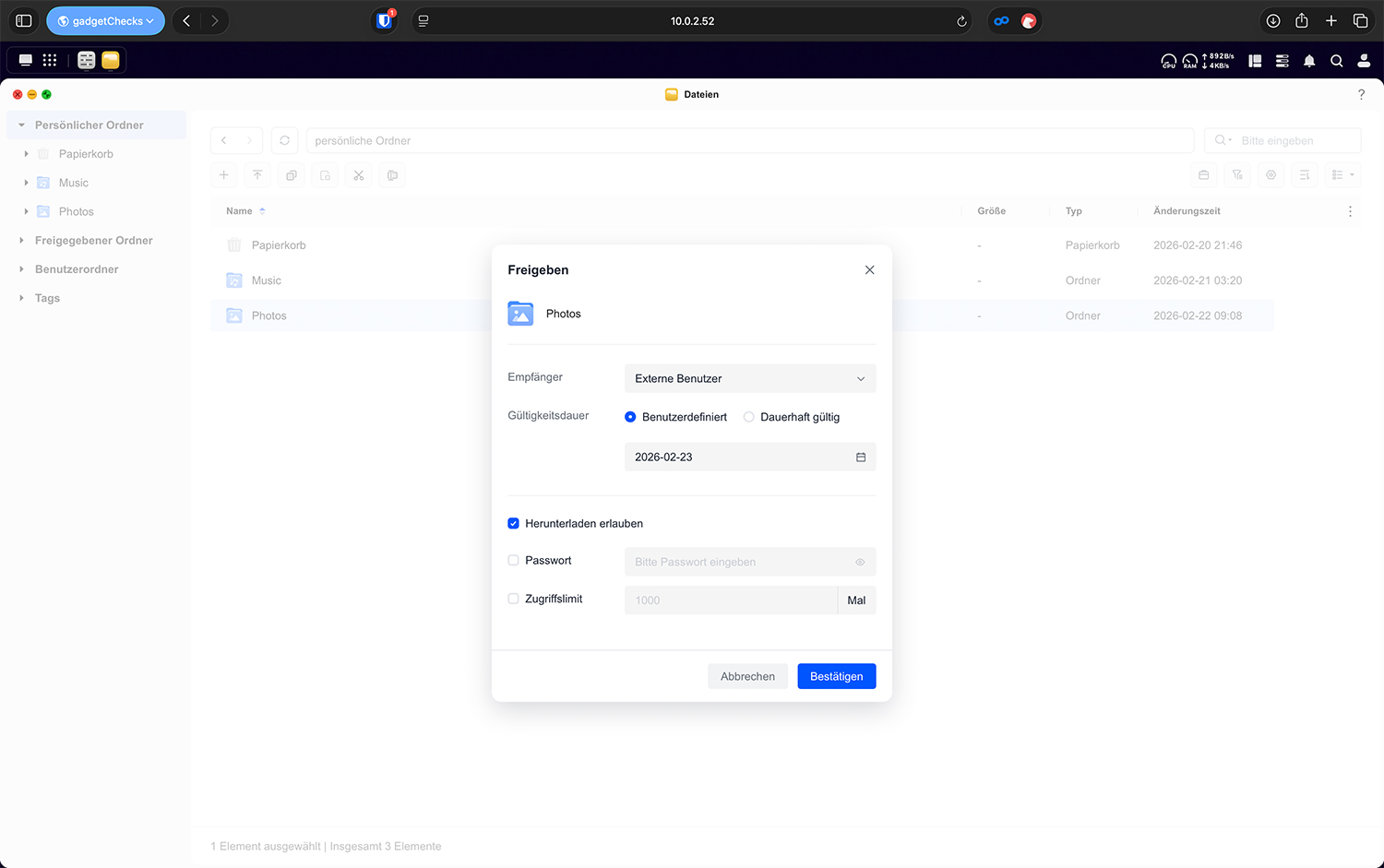1384x868 pixels.
Task: Toggle password visibility eye icon
Action: pyautogui.click(x=859, y=562)
